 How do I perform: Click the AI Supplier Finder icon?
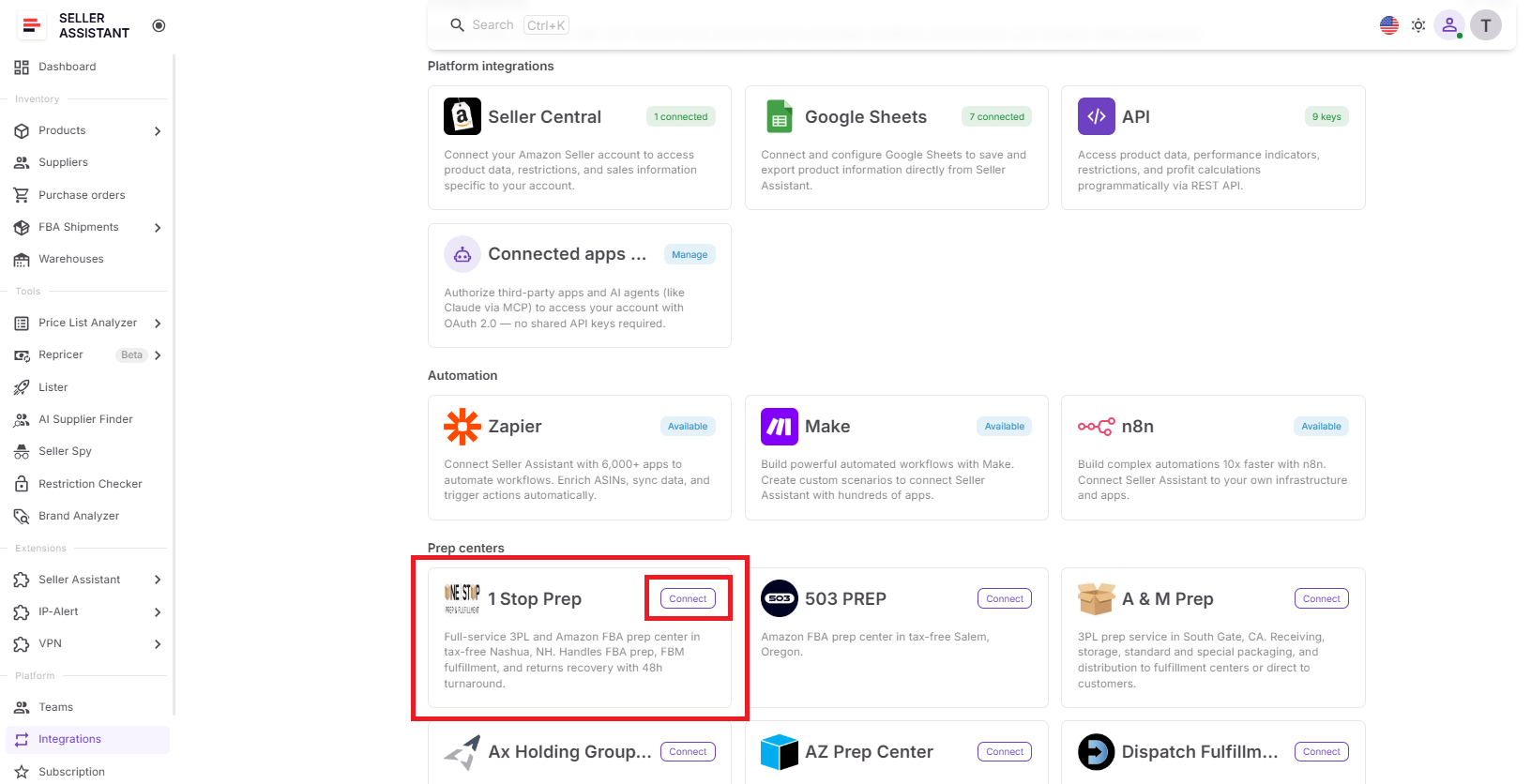coord(22,420)
